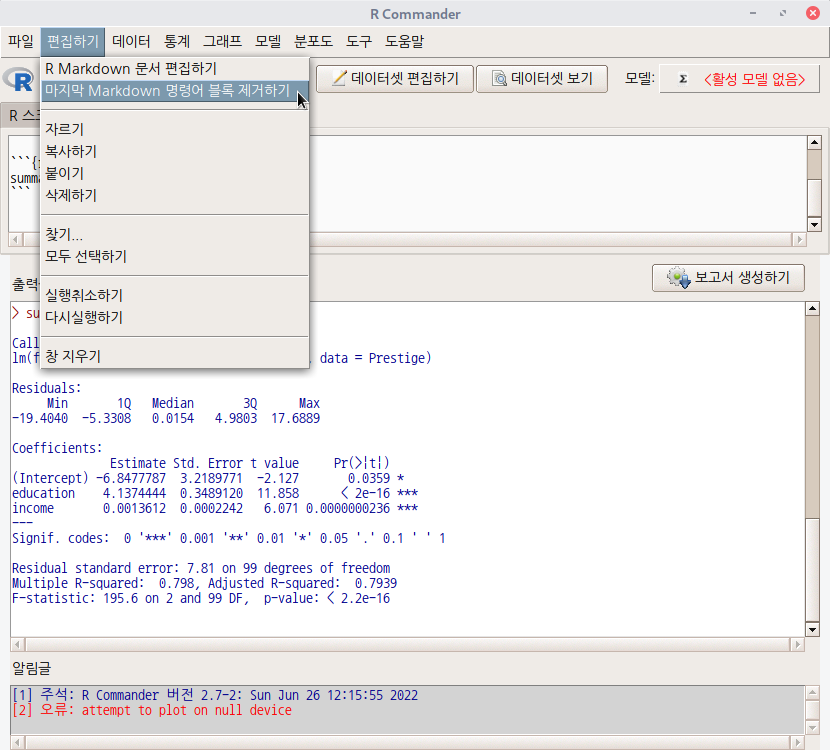Click inside the R script text area

pyautogui.click(x=556, y=184)
